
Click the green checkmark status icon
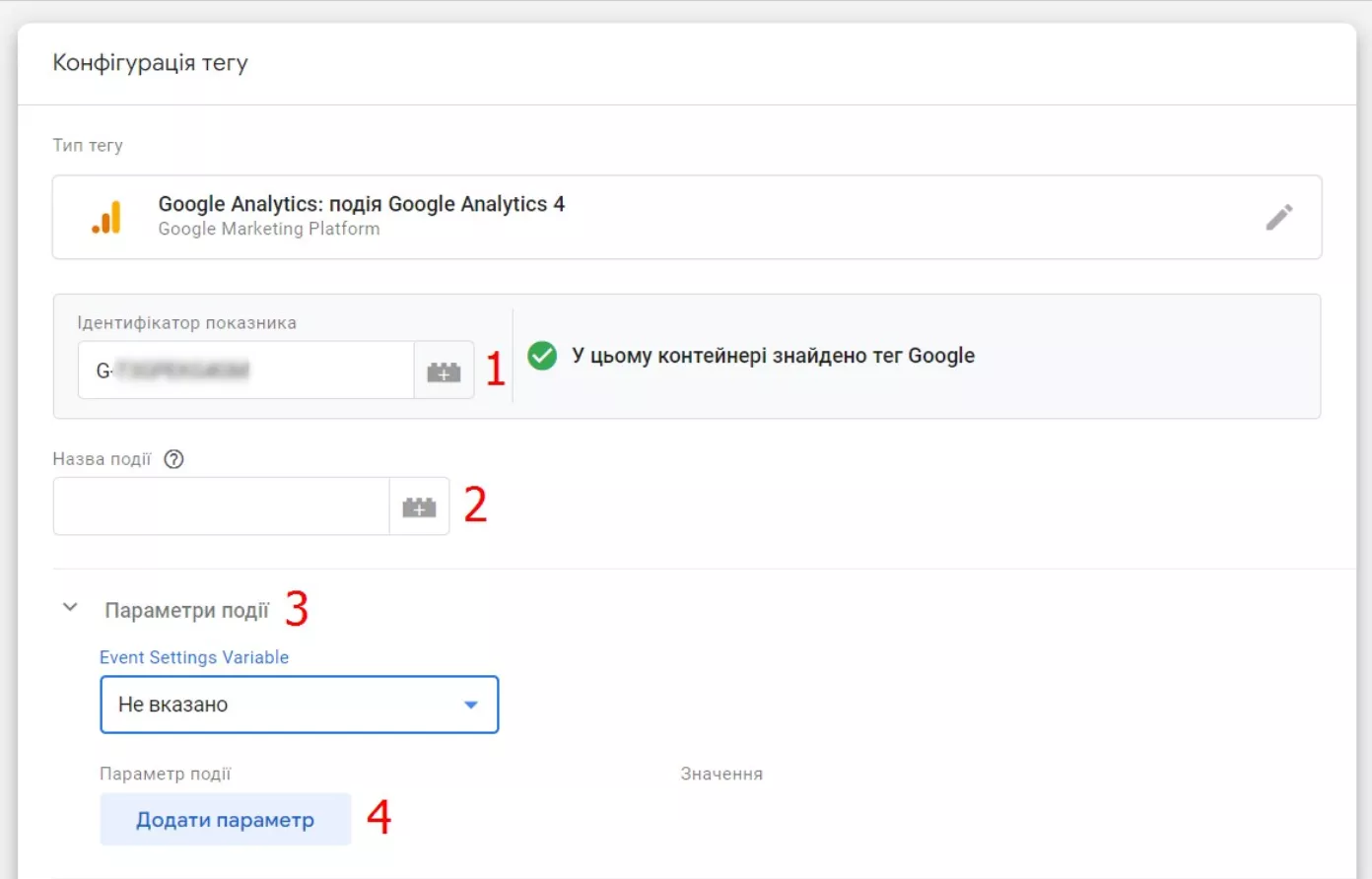(x=542, y=356)
